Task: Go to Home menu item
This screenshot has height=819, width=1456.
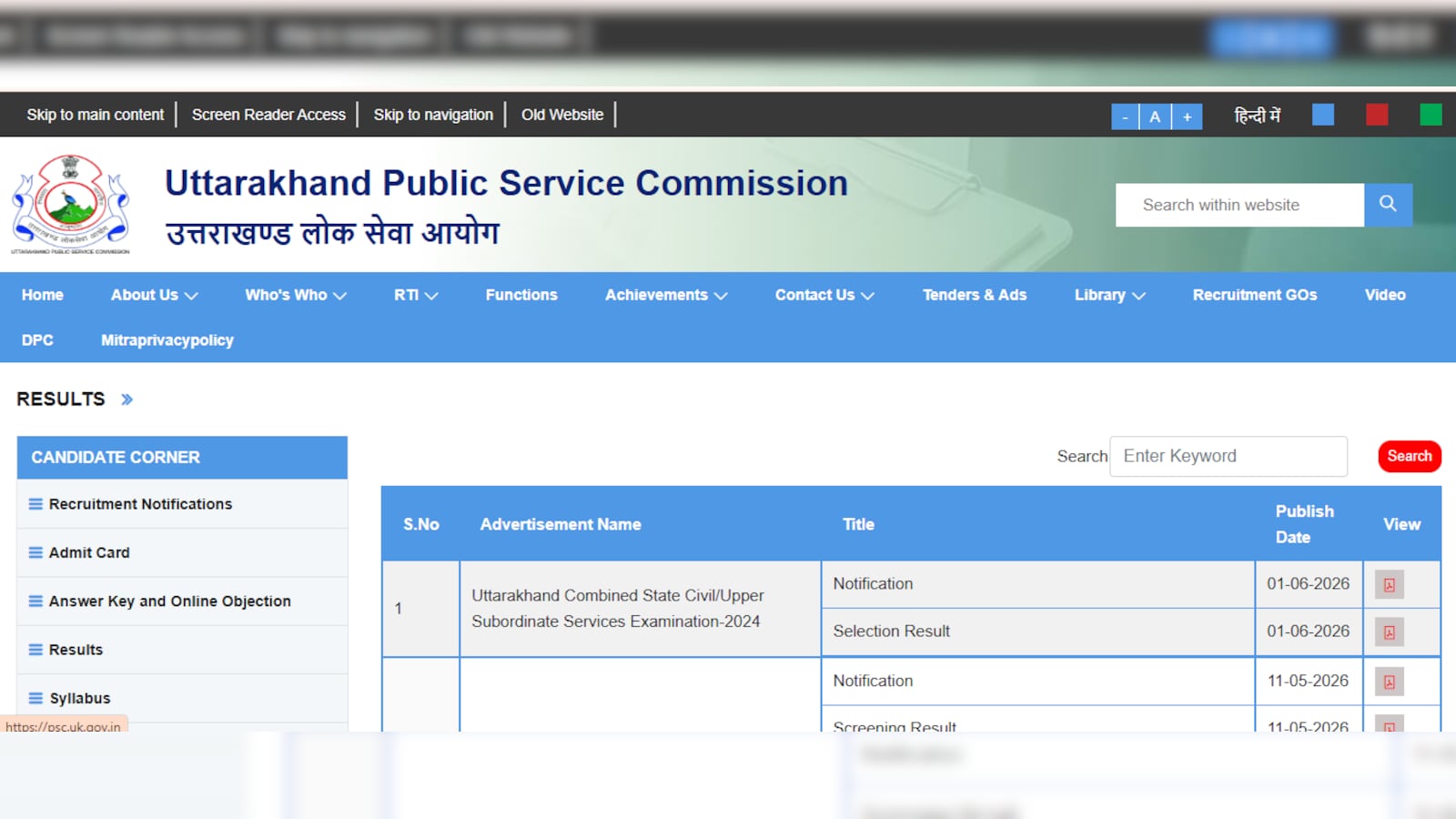Action: (x=43, y=295)
